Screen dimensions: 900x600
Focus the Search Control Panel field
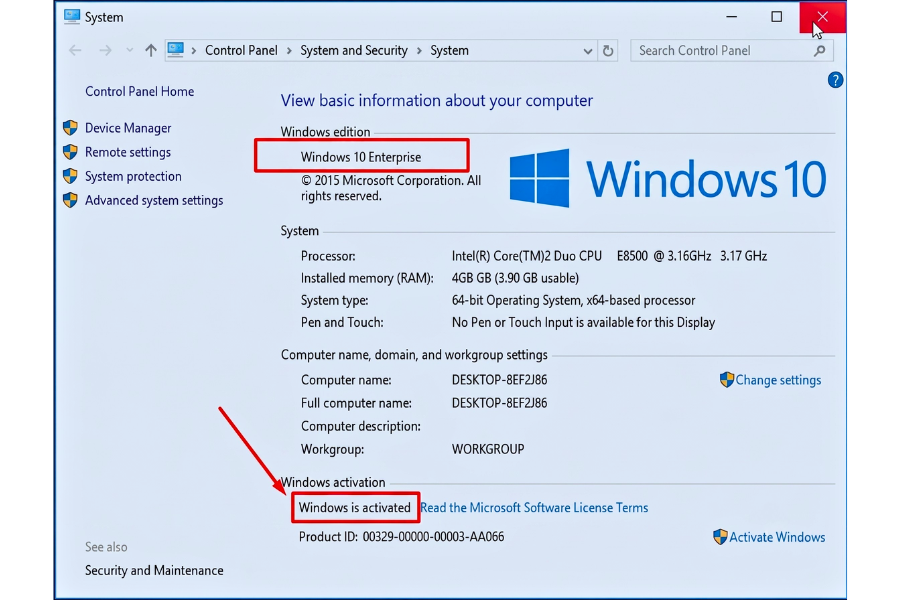pyautogui.click(x=731, y=51)
